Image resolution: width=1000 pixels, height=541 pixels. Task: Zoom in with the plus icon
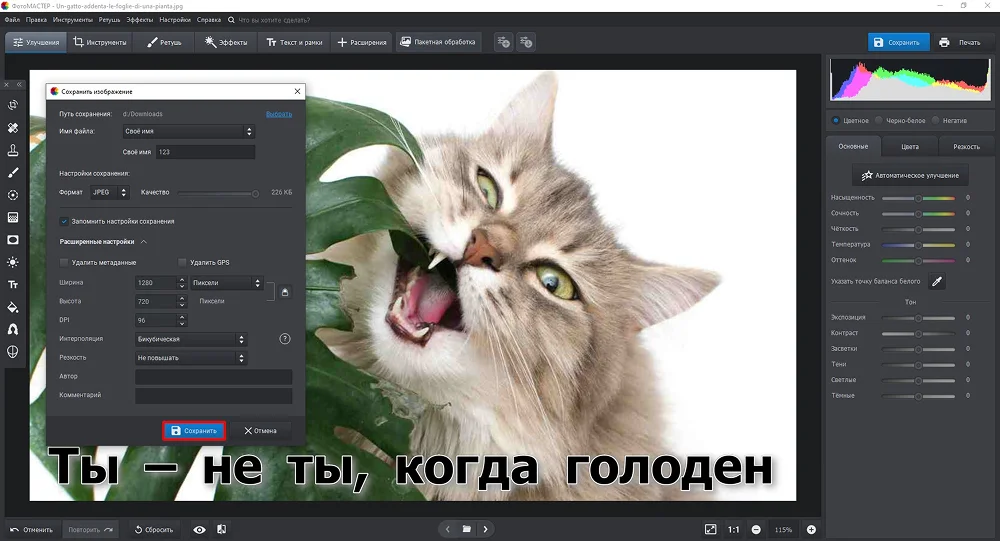point(811,529)
